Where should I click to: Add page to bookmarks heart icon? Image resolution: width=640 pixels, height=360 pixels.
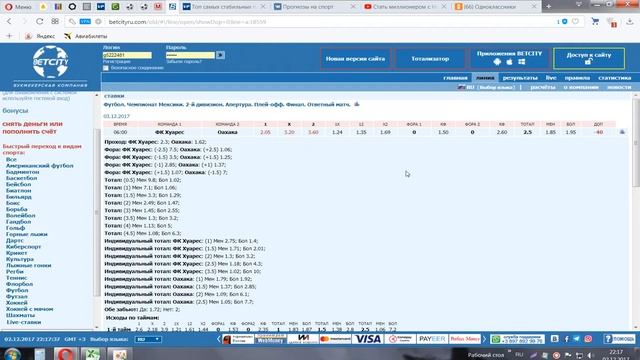(x=576, y=21)
